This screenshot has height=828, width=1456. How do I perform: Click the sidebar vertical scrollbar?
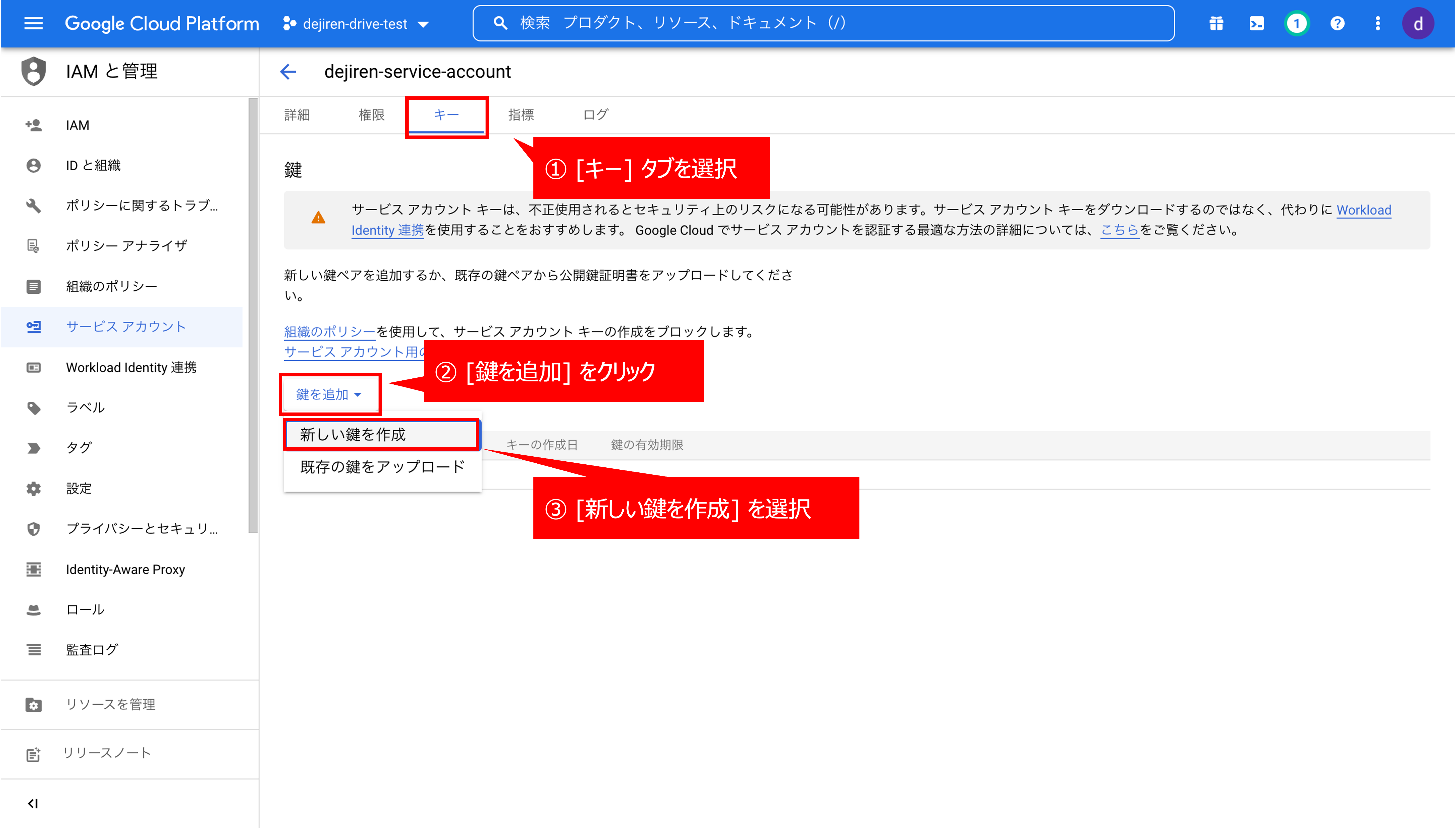tap(253, 315)
